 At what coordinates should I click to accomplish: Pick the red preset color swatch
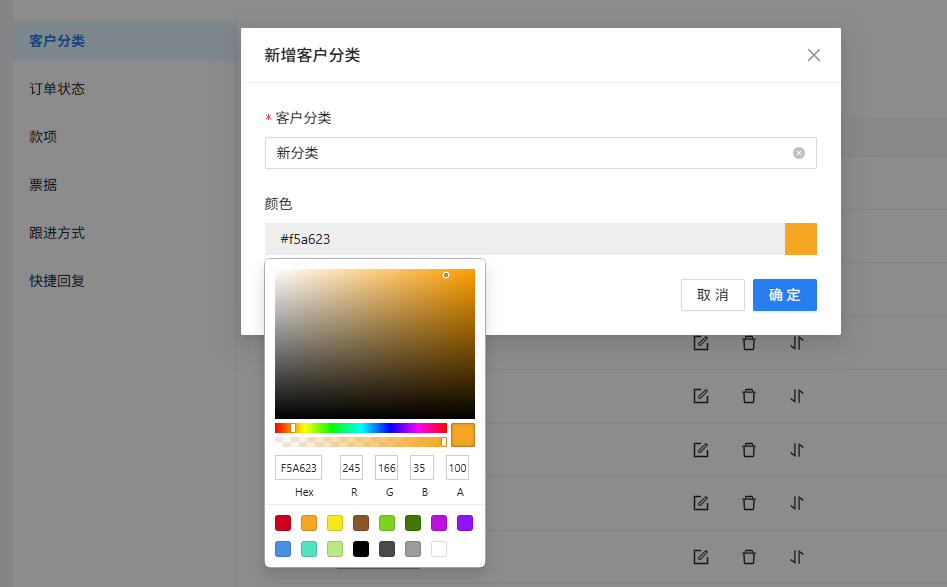283,523
